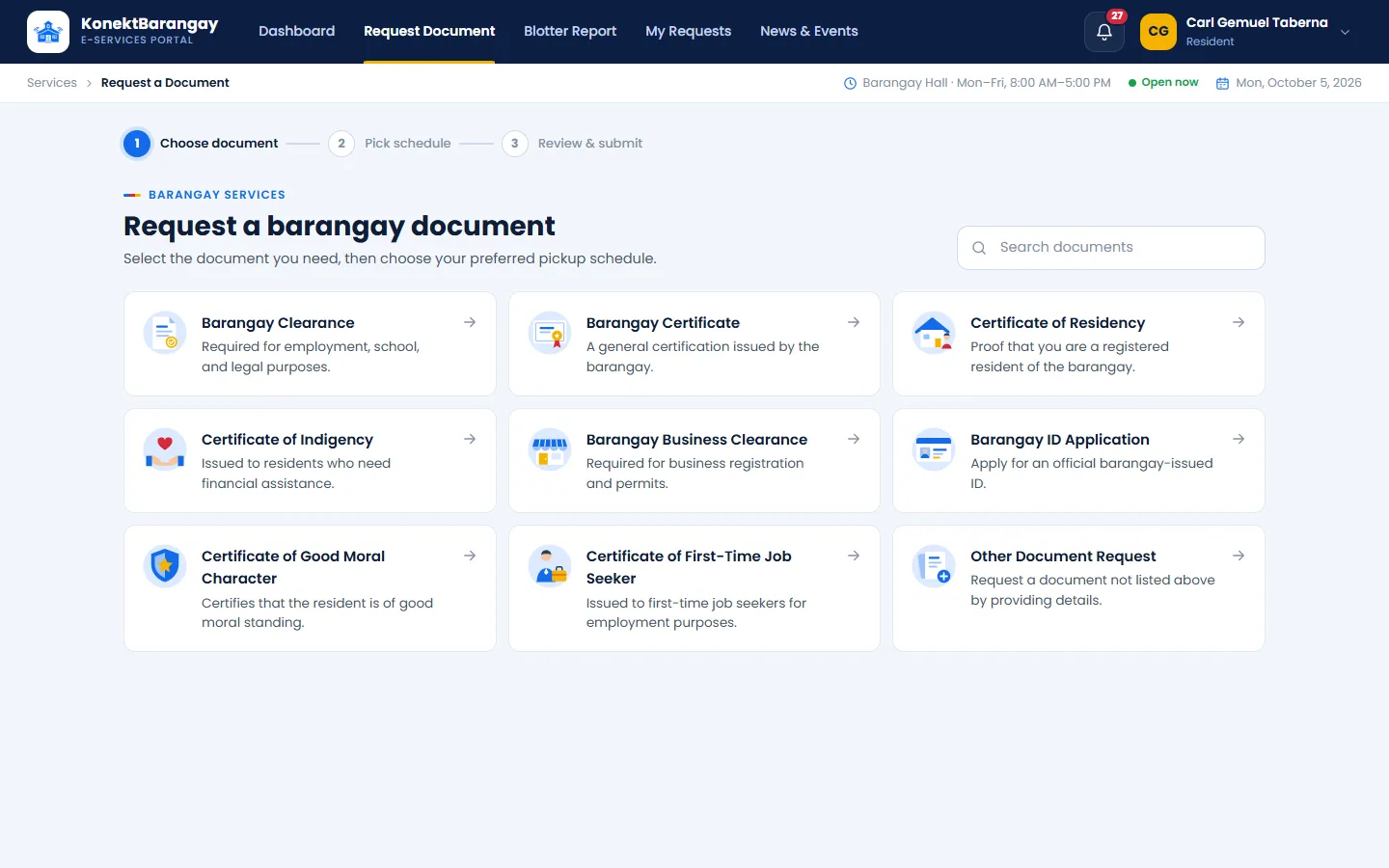
Task: Select step 2 Pick schedule
Action: click(x=390, y=144)
